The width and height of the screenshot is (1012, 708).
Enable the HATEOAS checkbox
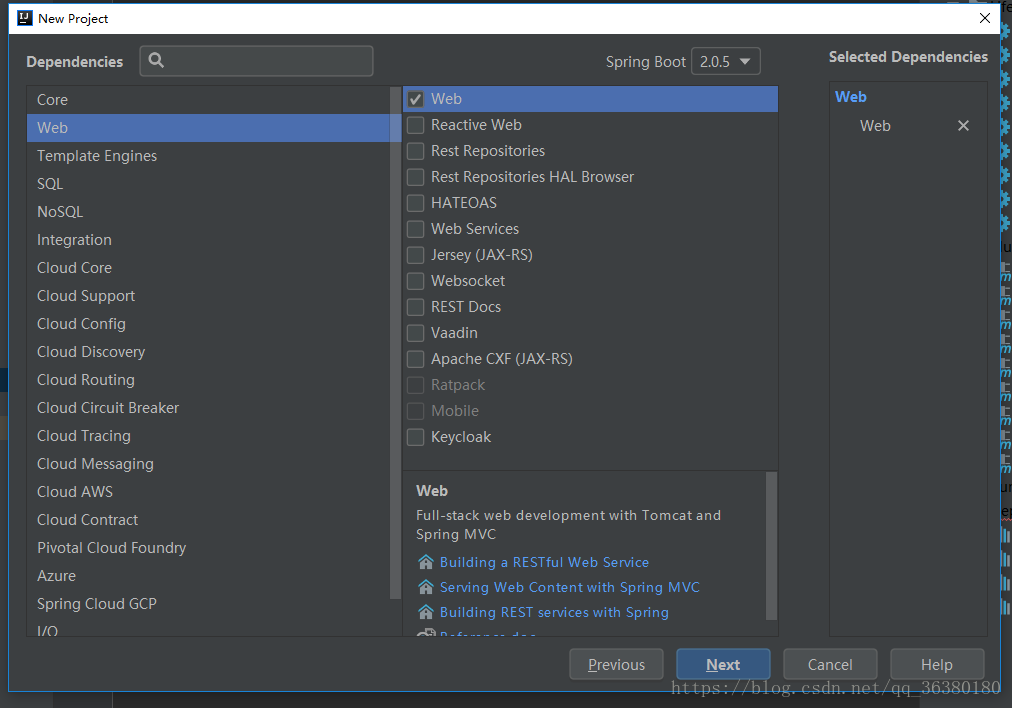416,203
